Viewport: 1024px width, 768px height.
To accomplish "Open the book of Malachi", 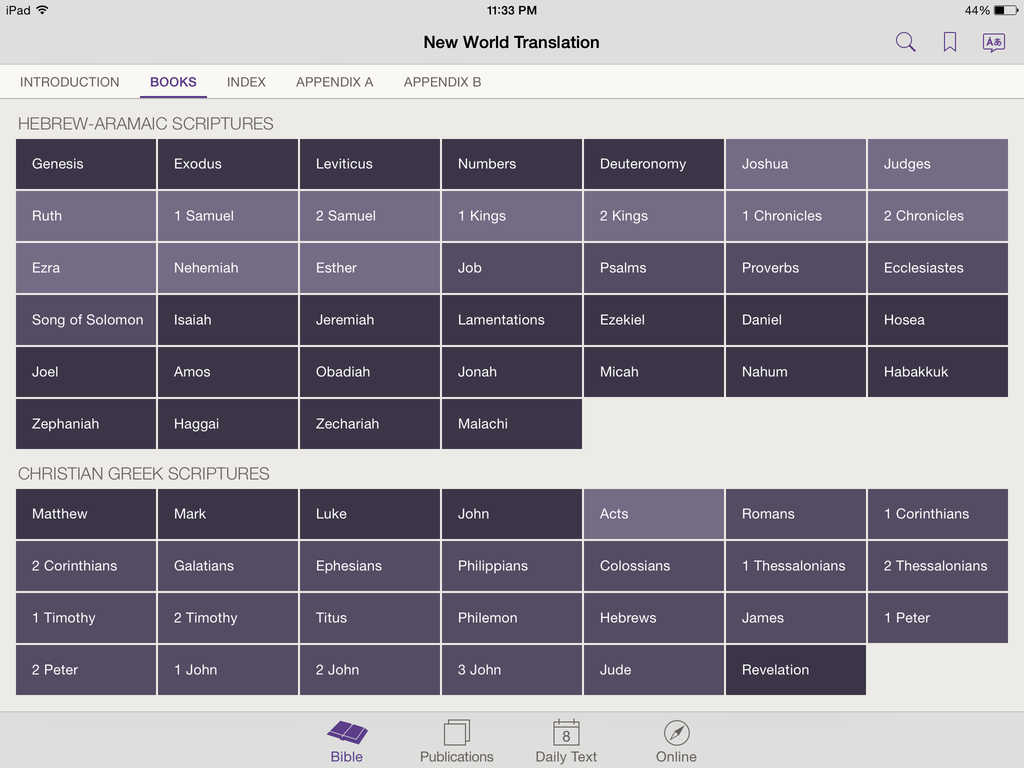I will (512, 424).
